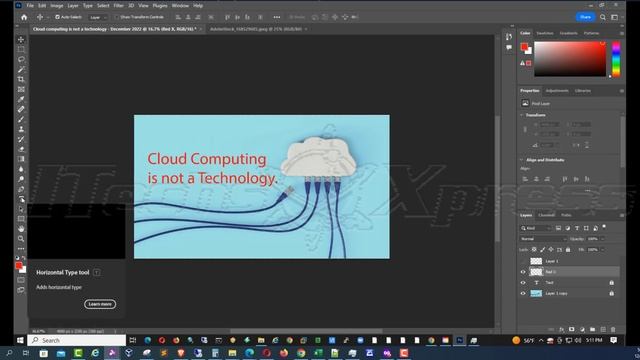Click the Home icon in the options bar
640x360 pixels.
click(x=24, y=17)
